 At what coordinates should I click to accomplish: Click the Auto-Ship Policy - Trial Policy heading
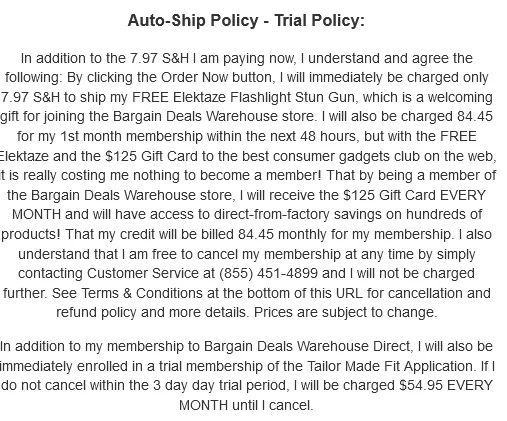coord(246,21)
